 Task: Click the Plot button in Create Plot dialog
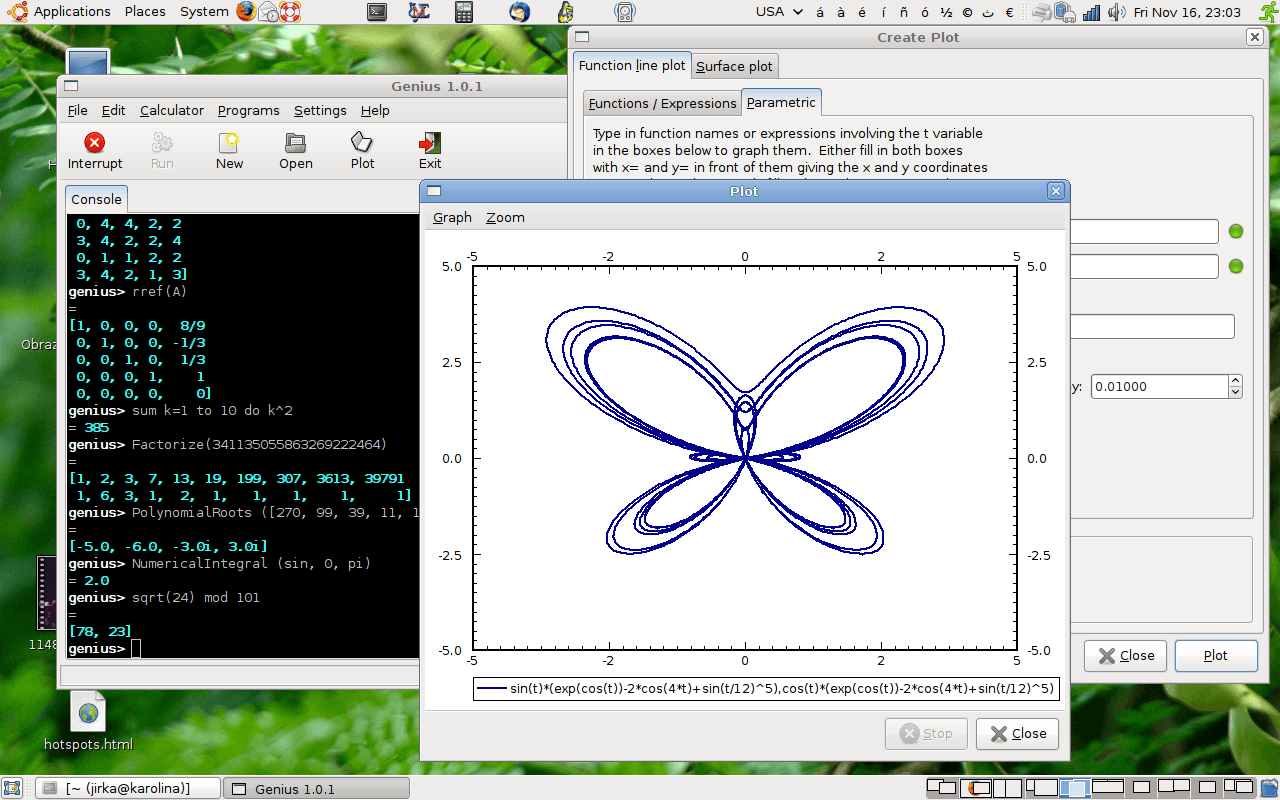coord(1216,655)
